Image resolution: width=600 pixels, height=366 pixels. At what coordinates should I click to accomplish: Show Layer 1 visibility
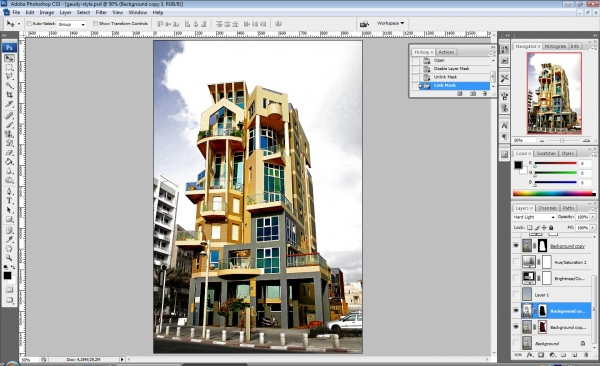pyautogui.click(x=516, y=294)
